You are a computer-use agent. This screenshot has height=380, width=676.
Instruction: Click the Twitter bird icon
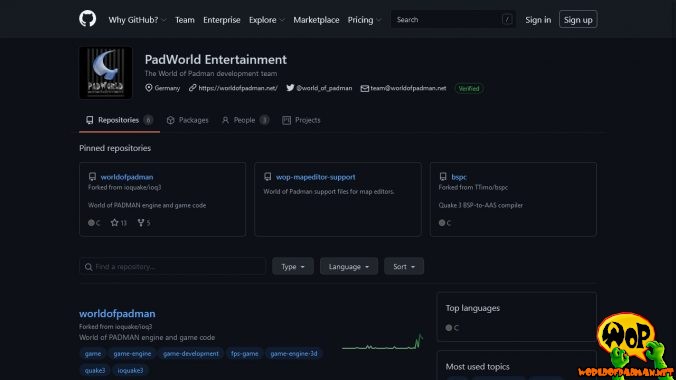click(290, 88)
